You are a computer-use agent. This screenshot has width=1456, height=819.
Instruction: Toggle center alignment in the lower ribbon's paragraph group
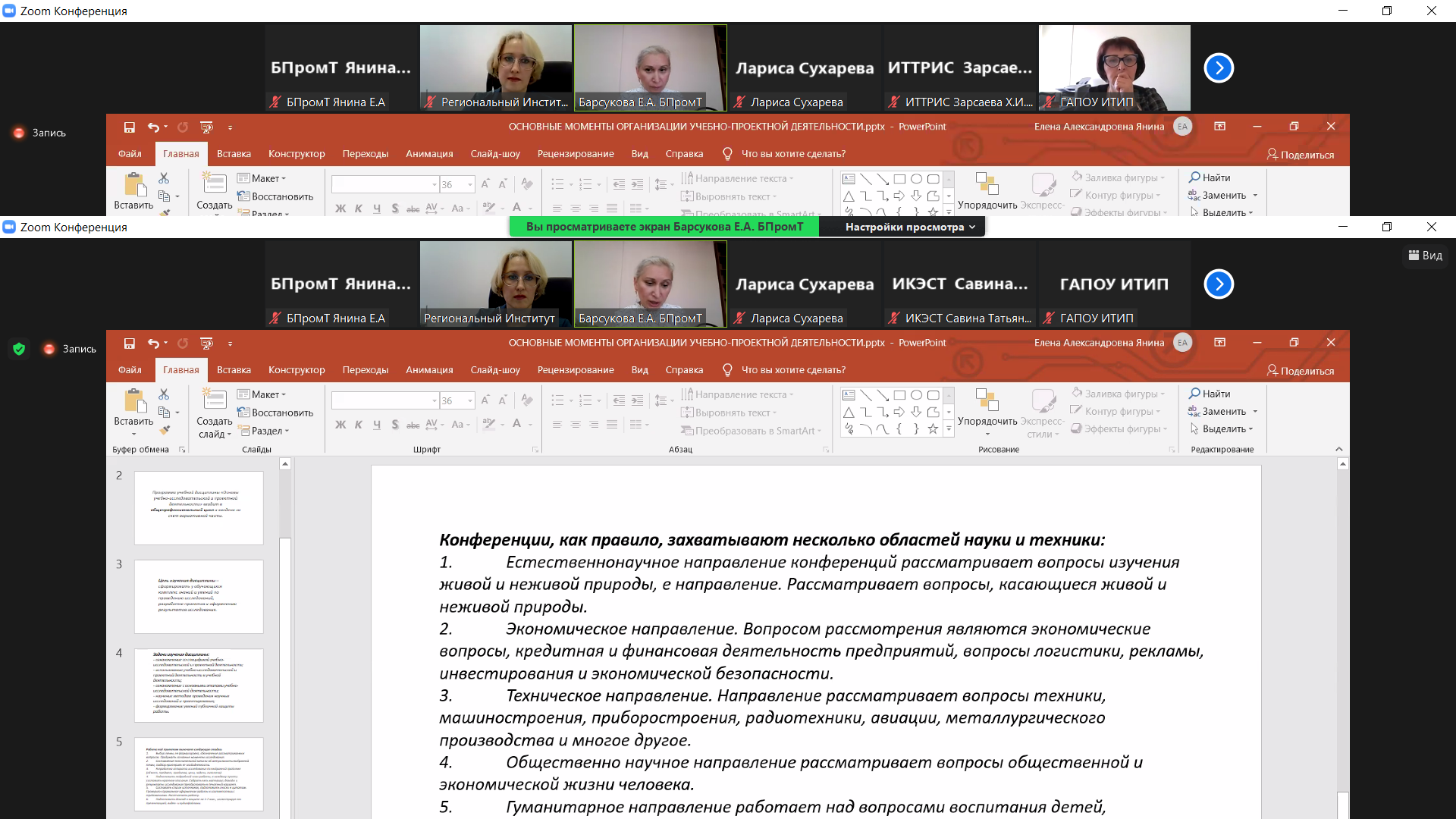pyautogui.click(x=576, y=425)
